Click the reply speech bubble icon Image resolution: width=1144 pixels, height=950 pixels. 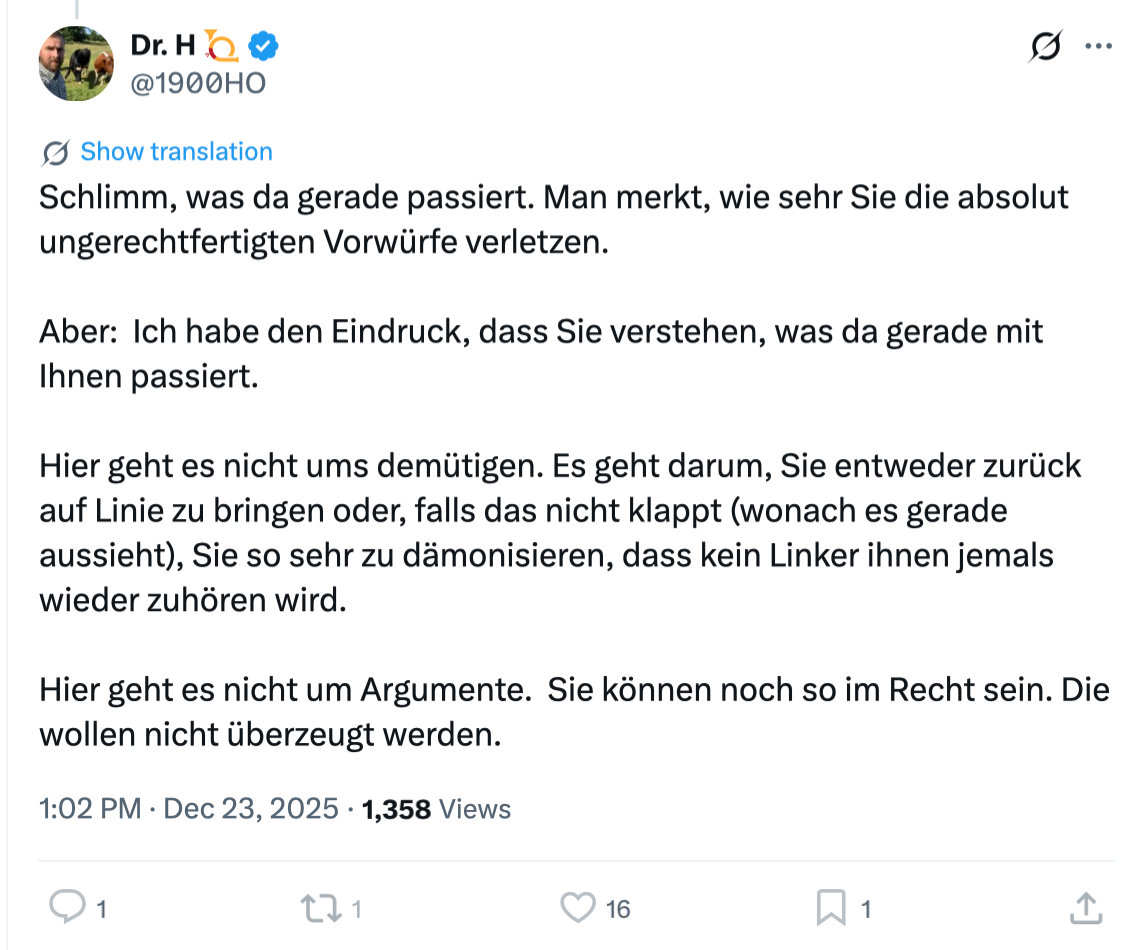click(x=67, y=907)
